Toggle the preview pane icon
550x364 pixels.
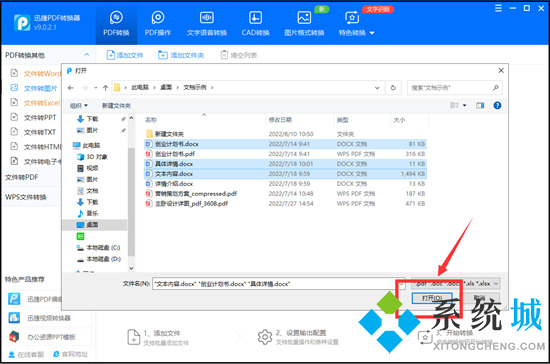point(480,105)
